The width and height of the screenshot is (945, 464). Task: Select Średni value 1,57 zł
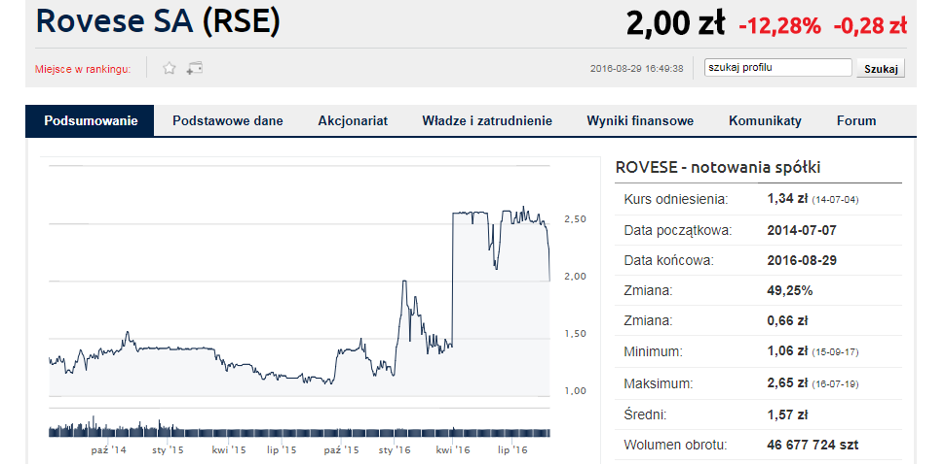click(787, 415)
